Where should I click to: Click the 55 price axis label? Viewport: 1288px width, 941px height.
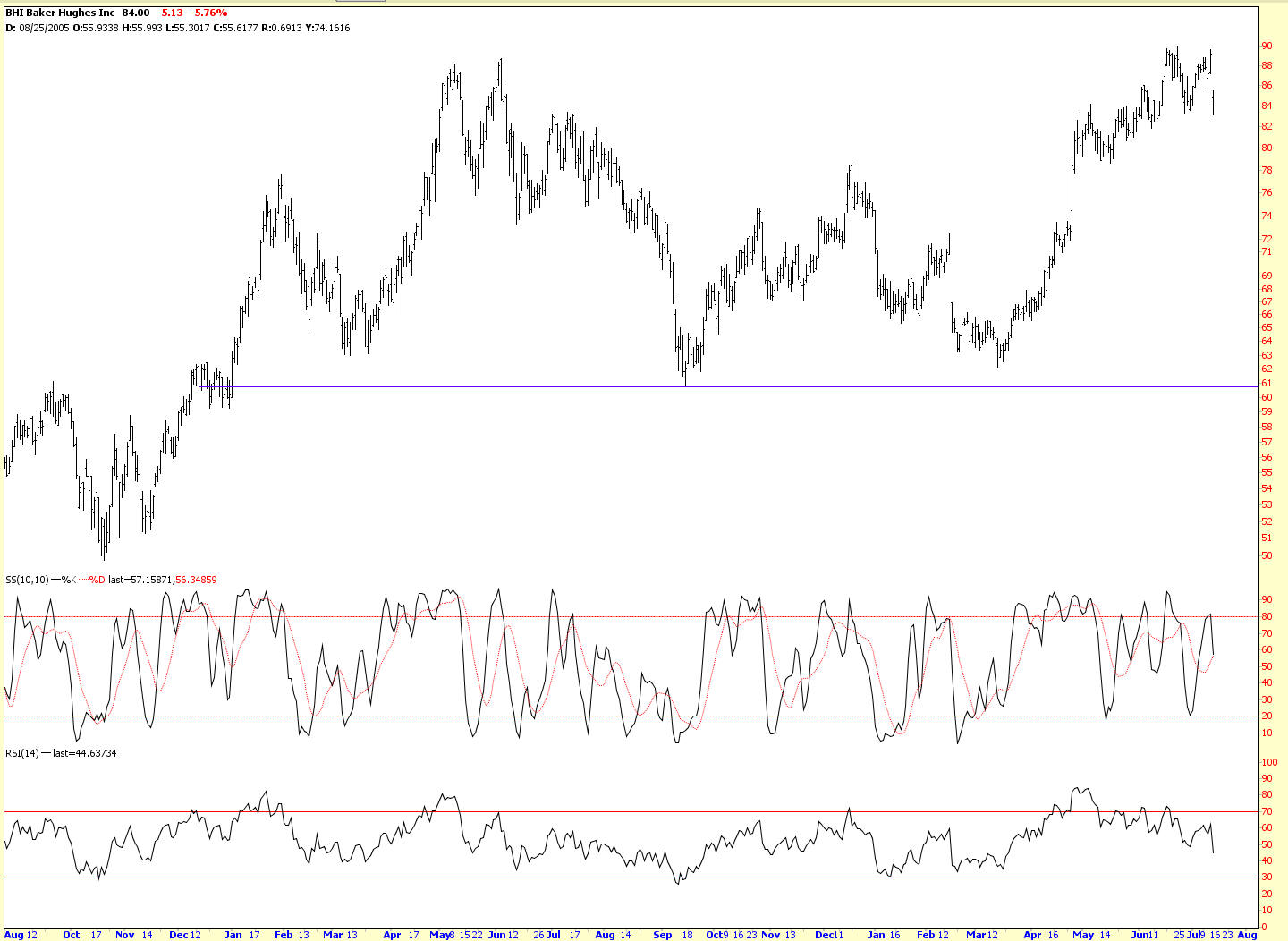1267,473
